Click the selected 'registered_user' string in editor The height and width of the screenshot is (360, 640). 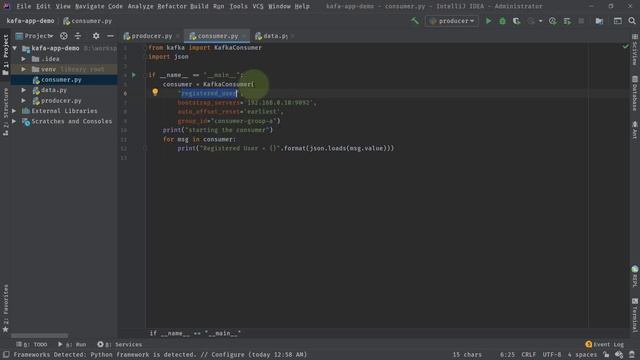(209, 93)
